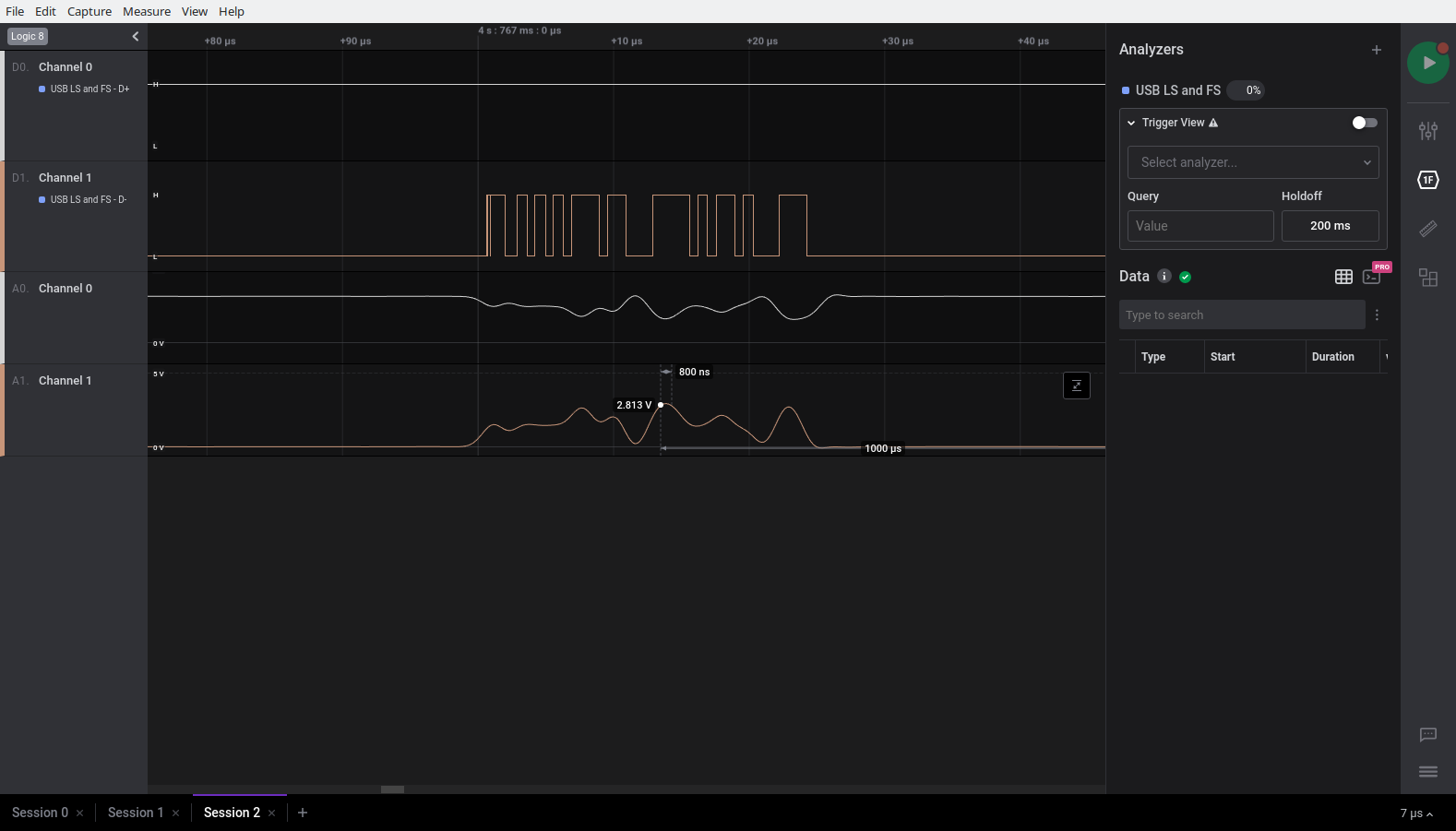Click the USB LS and FS analyzer entry
1456x831 pixels.
(x=1178, y=90)
